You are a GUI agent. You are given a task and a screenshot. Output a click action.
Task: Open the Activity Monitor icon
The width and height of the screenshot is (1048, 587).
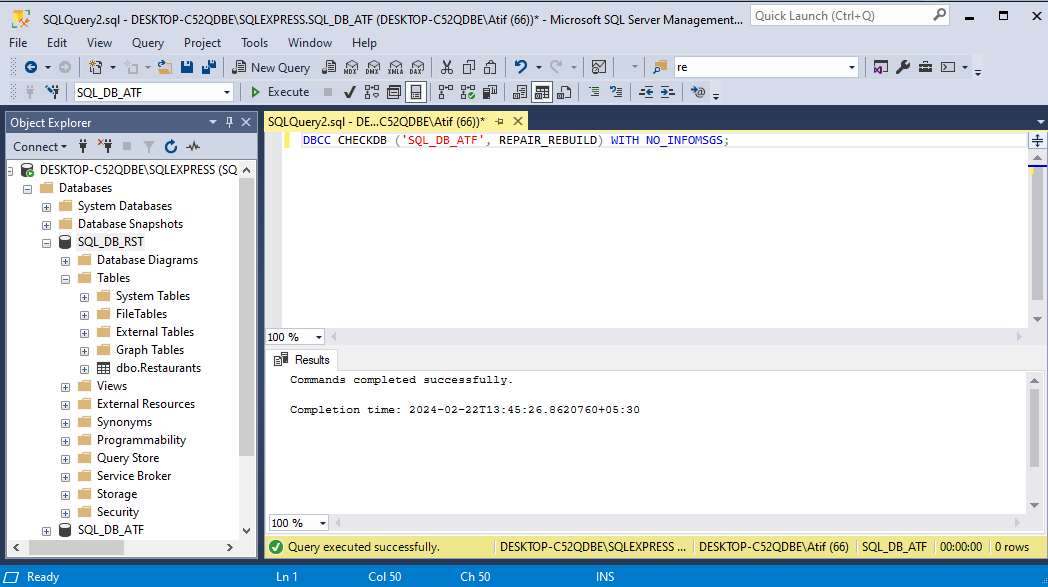click(599, 67)
